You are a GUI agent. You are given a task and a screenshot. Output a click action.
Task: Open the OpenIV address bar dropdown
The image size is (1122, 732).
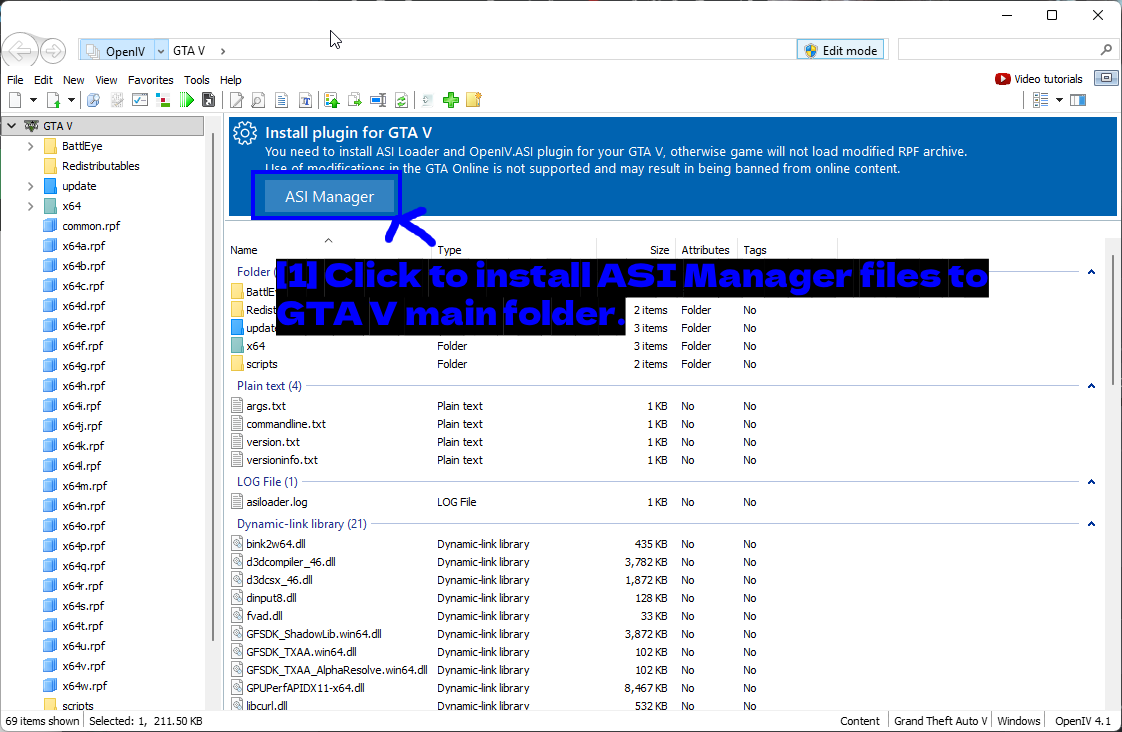coord(161,51)
